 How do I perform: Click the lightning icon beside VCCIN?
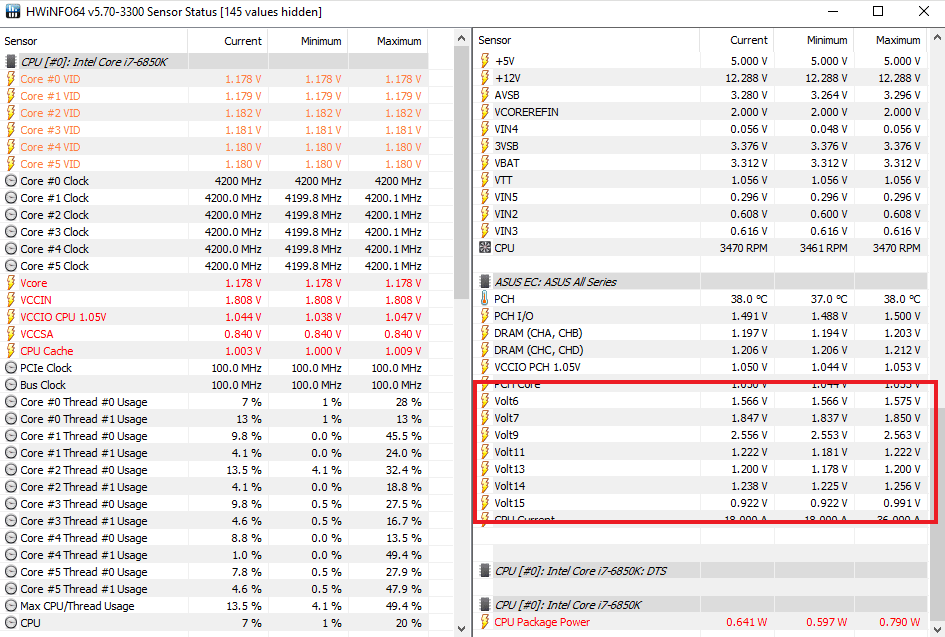pos(10,300)
